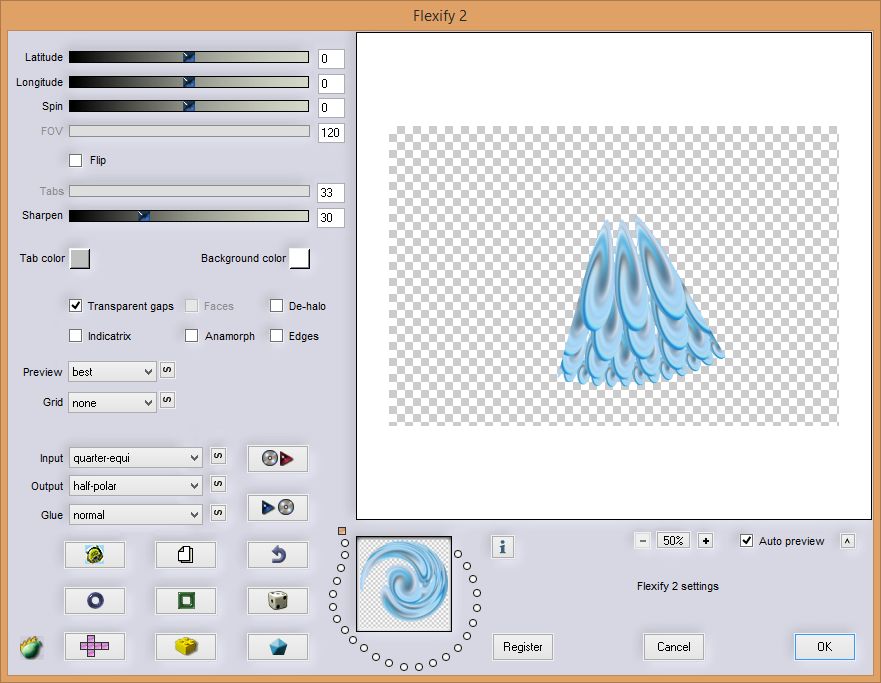The width and height of the screenshot is (881, 683).
Task: Toggle the Auto preview checkbox
Action: click(746, 541)
